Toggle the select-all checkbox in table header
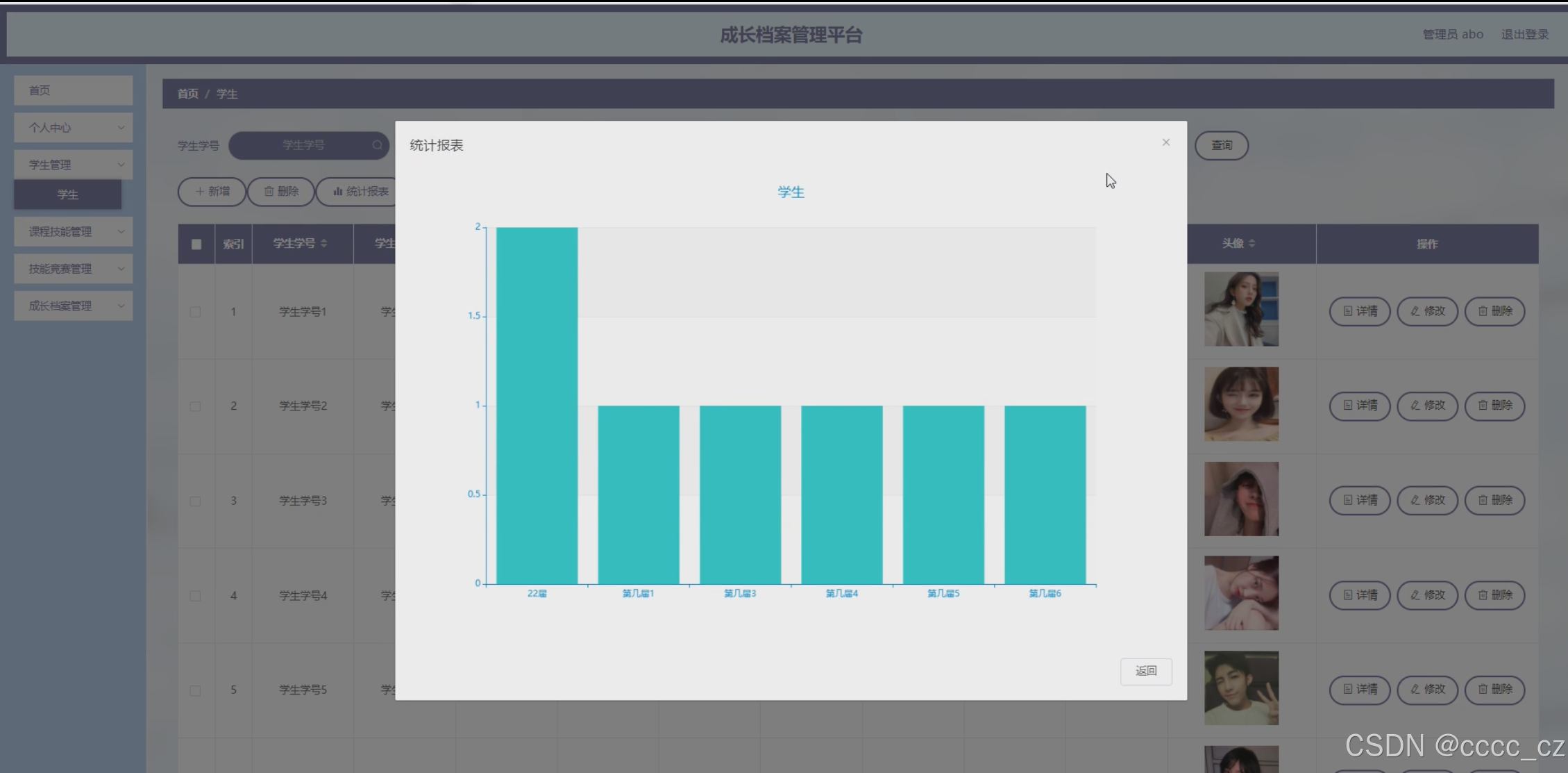 click(196, 244)
